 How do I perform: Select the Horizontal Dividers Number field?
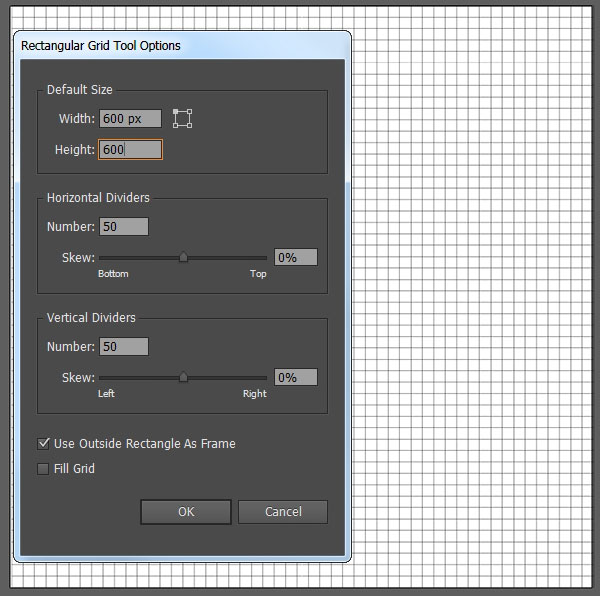124,227
